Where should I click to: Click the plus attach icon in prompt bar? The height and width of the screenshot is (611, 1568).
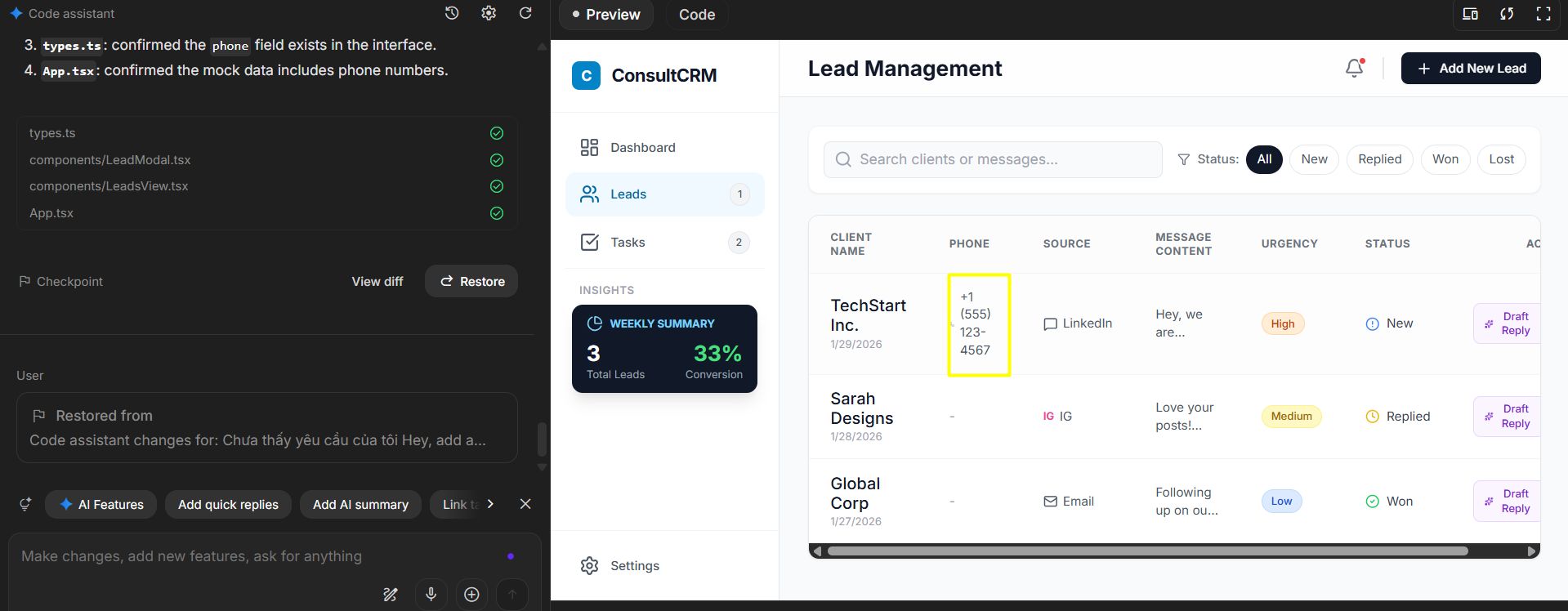coord(471,594)
